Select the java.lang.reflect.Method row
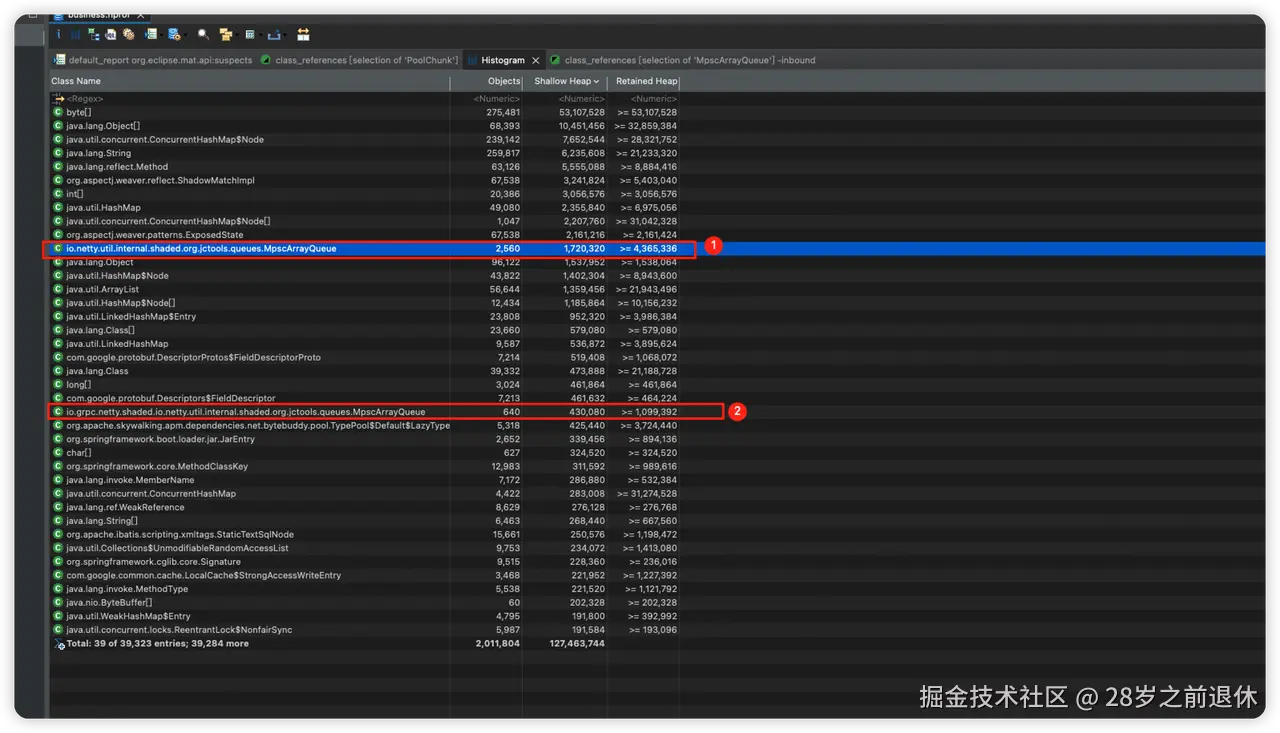The width and height of the screenshot is (1280, 733). 365,167
